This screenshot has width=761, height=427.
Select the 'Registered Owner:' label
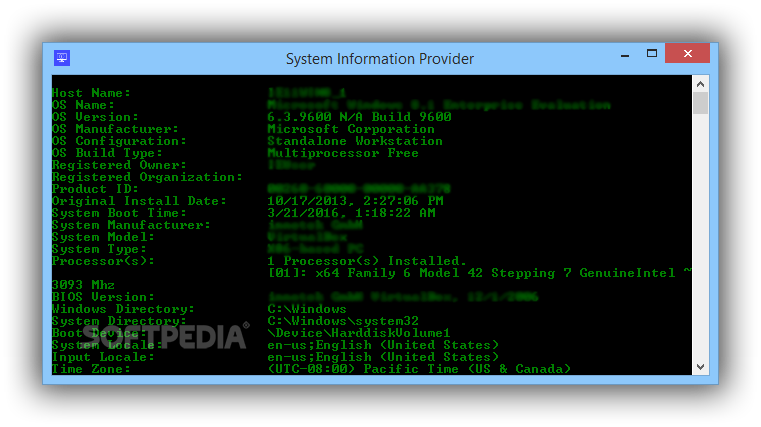coord(119,165)
